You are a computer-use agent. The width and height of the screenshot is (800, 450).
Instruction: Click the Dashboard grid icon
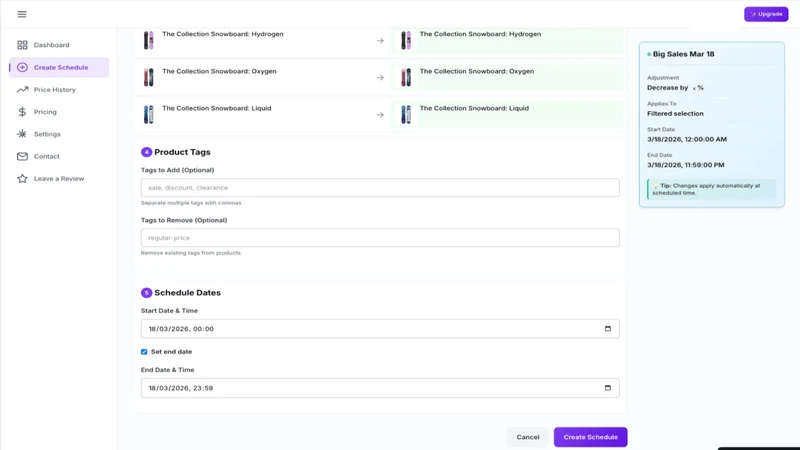coord(22,45)
